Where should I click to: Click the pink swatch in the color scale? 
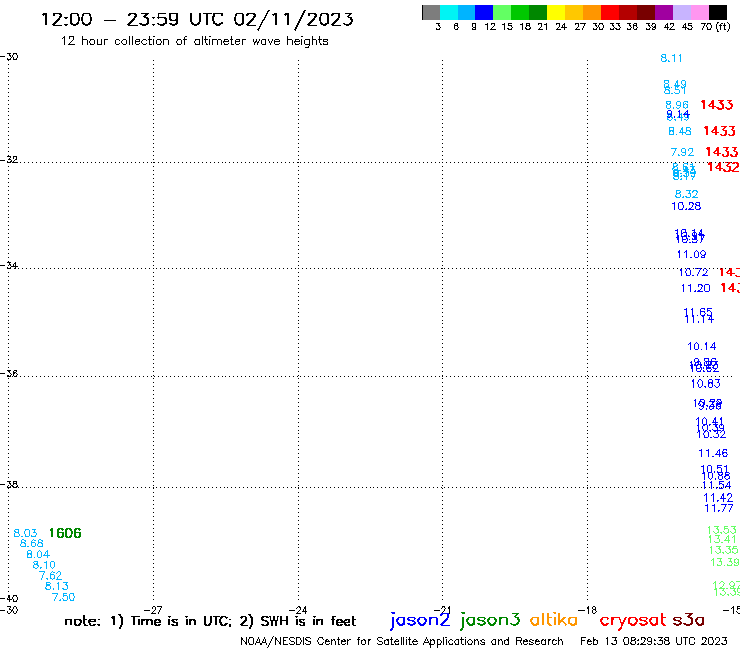(x=699, y=12)
